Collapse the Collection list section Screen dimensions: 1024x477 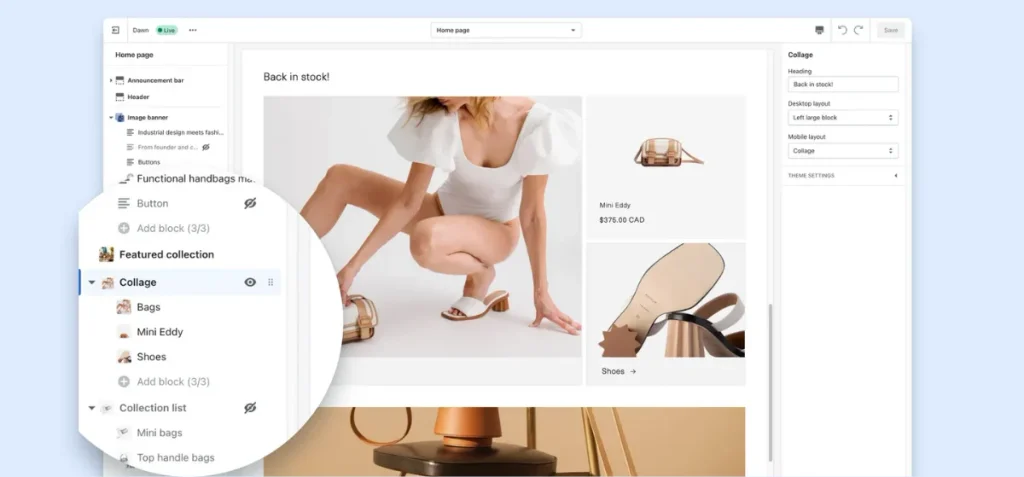click(x=91, y=408)
